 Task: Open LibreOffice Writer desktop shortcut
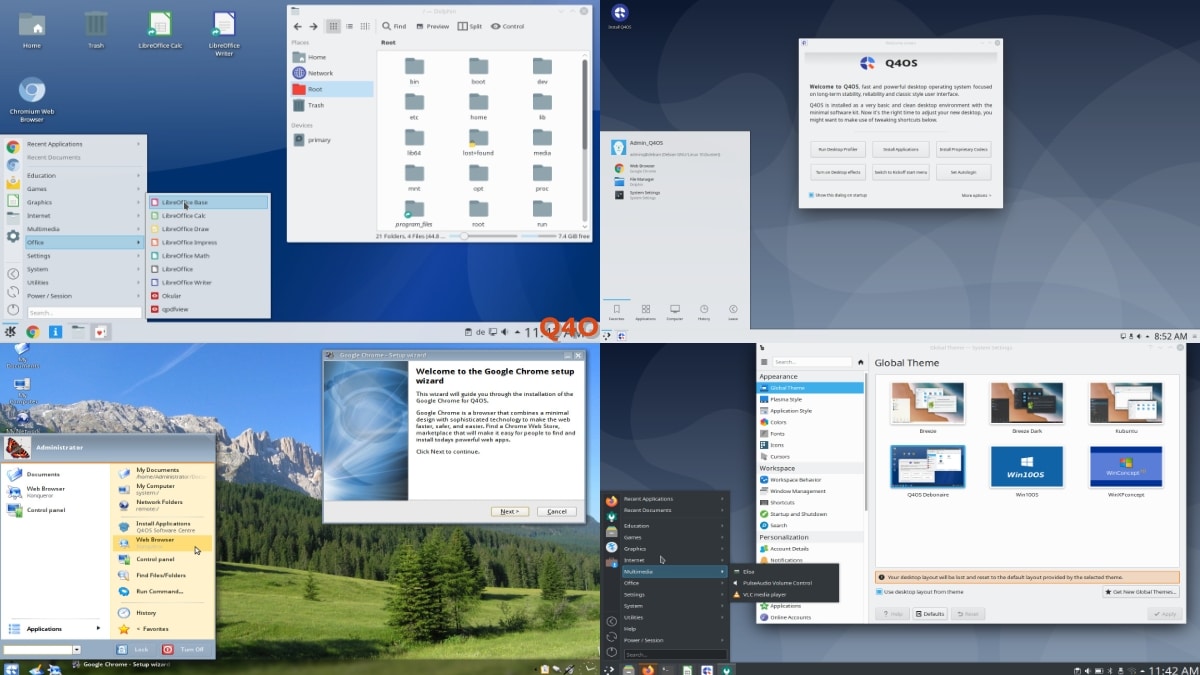224,33
